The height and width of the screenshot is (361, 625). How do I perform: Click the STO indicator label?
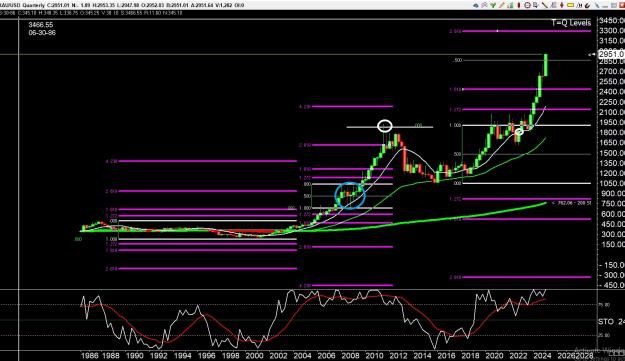pos(605,321)
